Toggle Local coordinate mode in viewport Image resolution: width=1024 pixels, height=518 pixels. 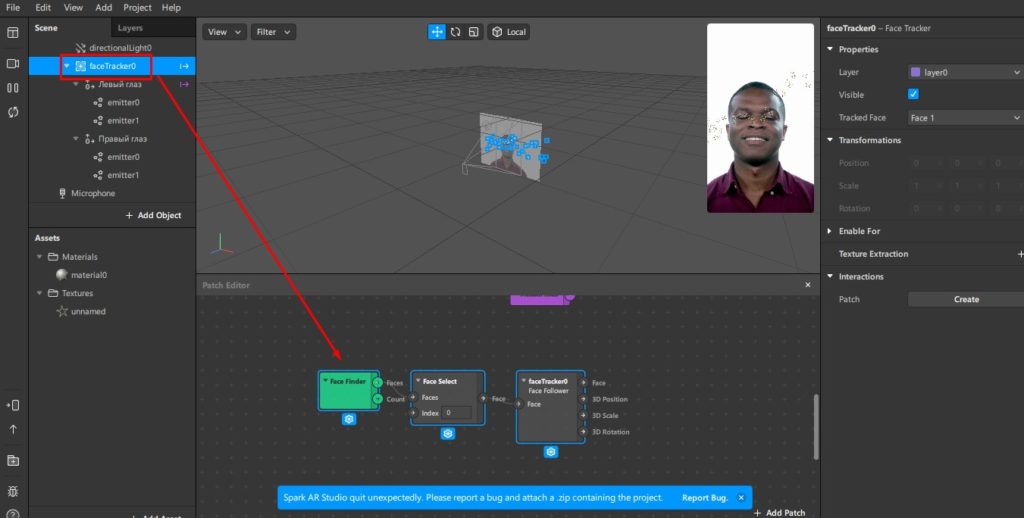coord(508,32)
